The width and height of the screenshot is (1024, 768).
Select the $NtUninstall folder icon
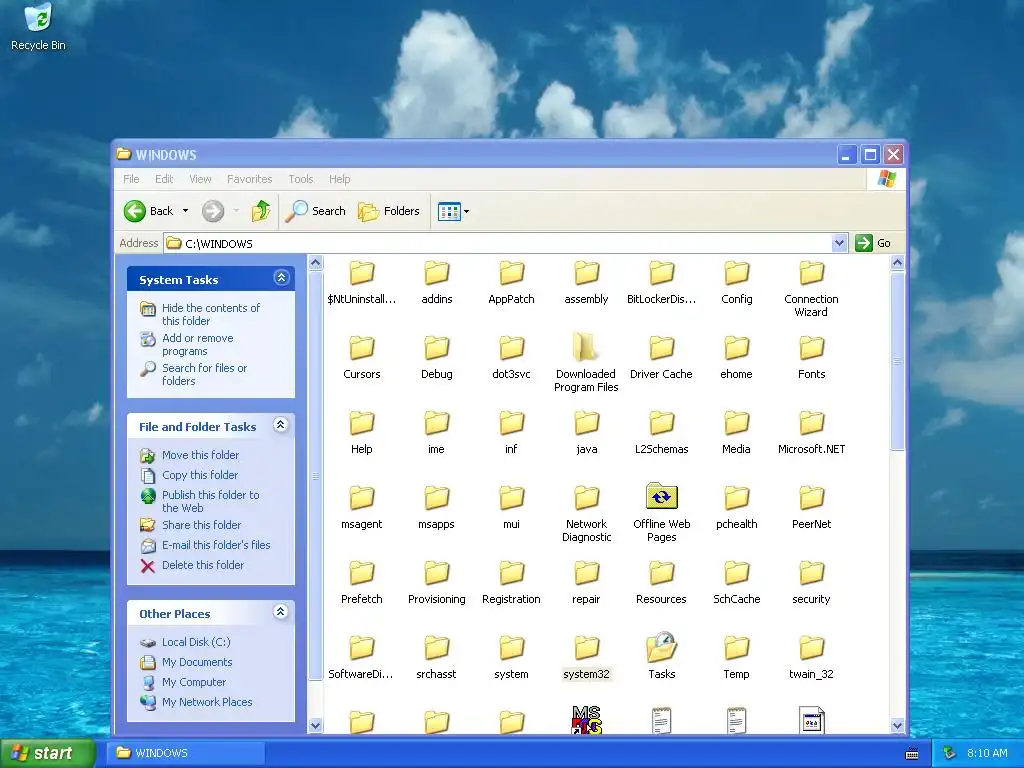[x=362, y=273]
